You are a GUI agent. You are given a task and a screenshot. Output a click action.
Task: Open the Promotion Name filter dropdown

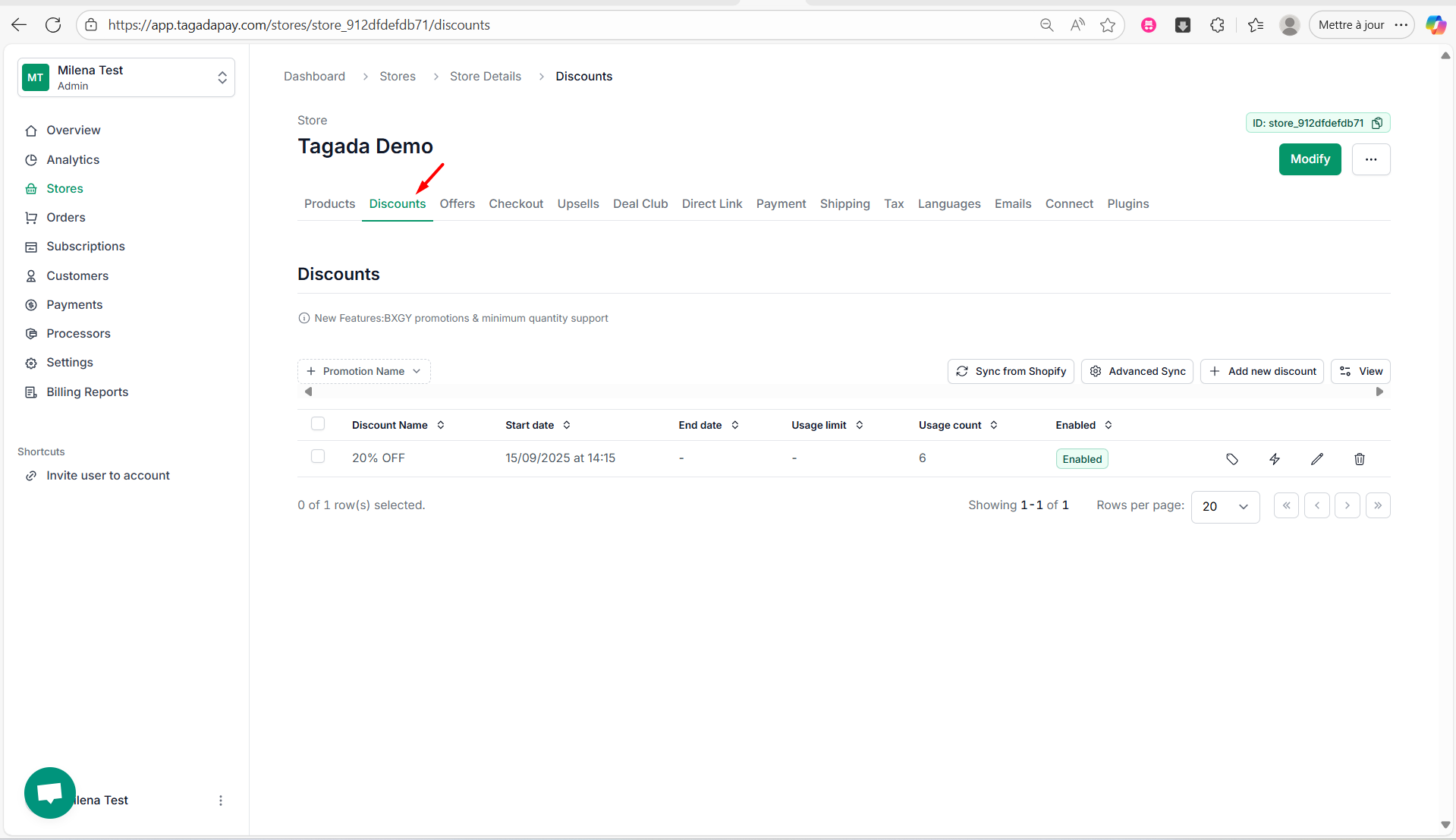pyautogui.click(x=364, y=371)
